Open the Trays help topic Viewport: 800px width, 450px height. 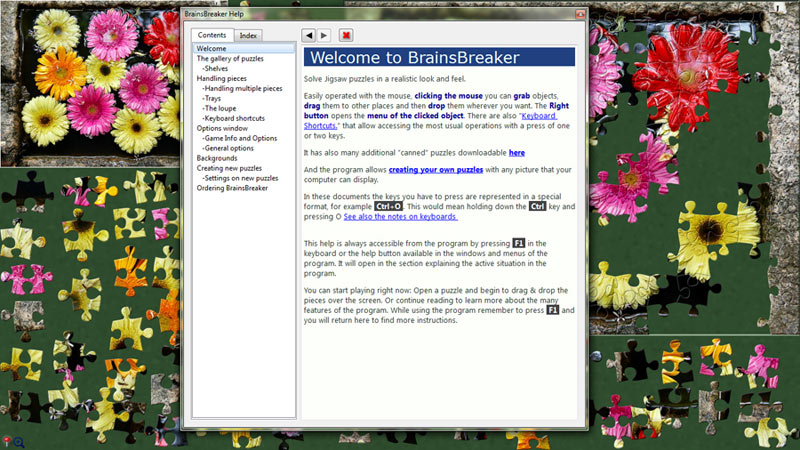point(212,98)
